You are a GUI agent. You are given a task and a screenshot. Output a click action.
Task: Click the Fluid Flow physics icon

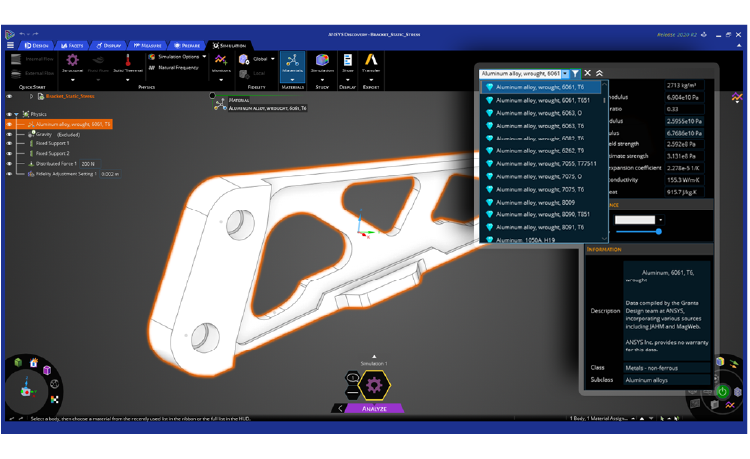tap(99, 60)
